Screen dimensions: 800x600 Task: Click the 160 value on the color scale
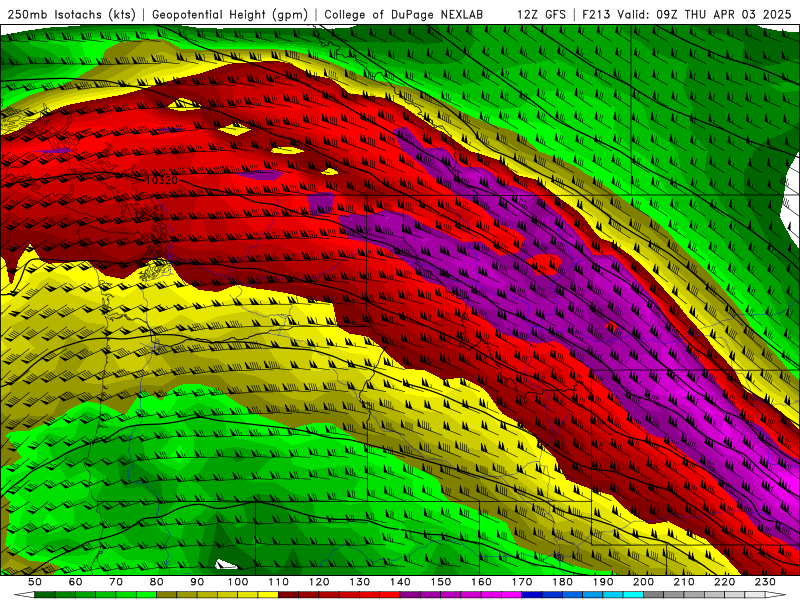pyautogui.click(x=481, y=582)
